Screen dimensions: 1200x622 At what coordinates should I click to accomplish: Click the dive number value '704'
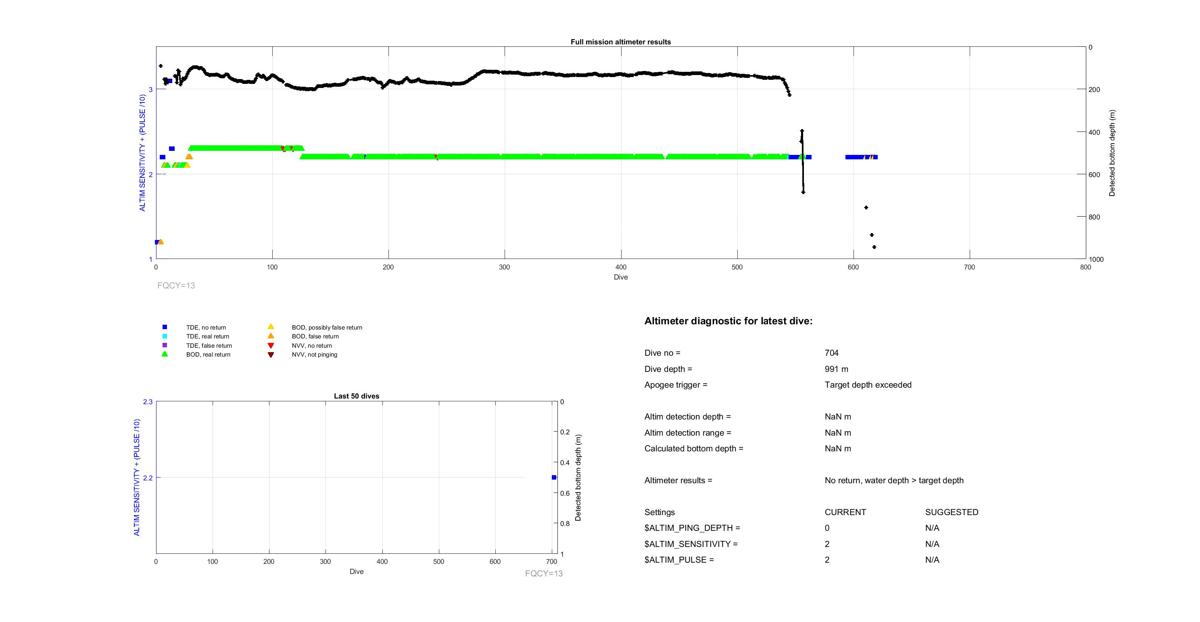(832, 353)
